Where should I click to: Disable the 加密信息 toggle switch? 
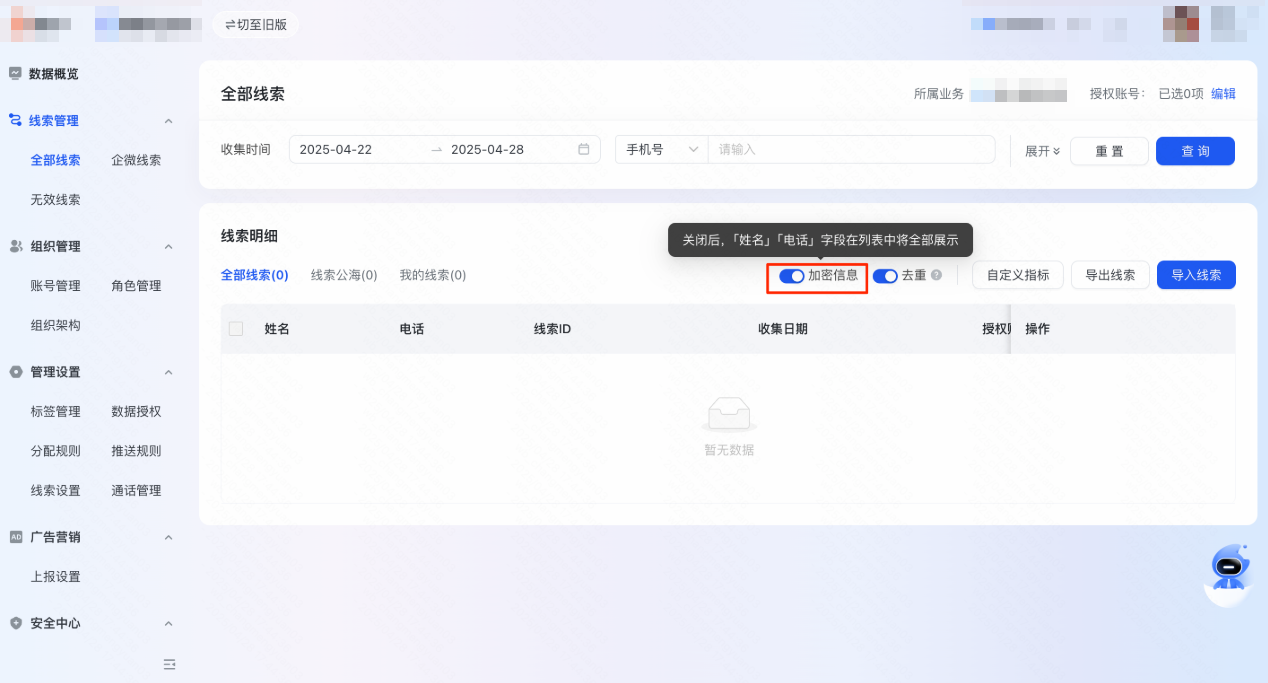[x=791, y=276]
